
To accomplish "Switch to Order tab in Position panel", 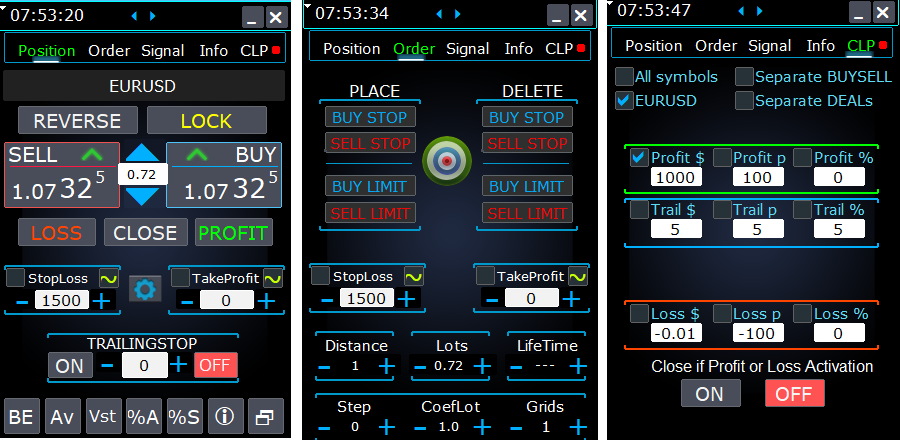I will 109,51.
